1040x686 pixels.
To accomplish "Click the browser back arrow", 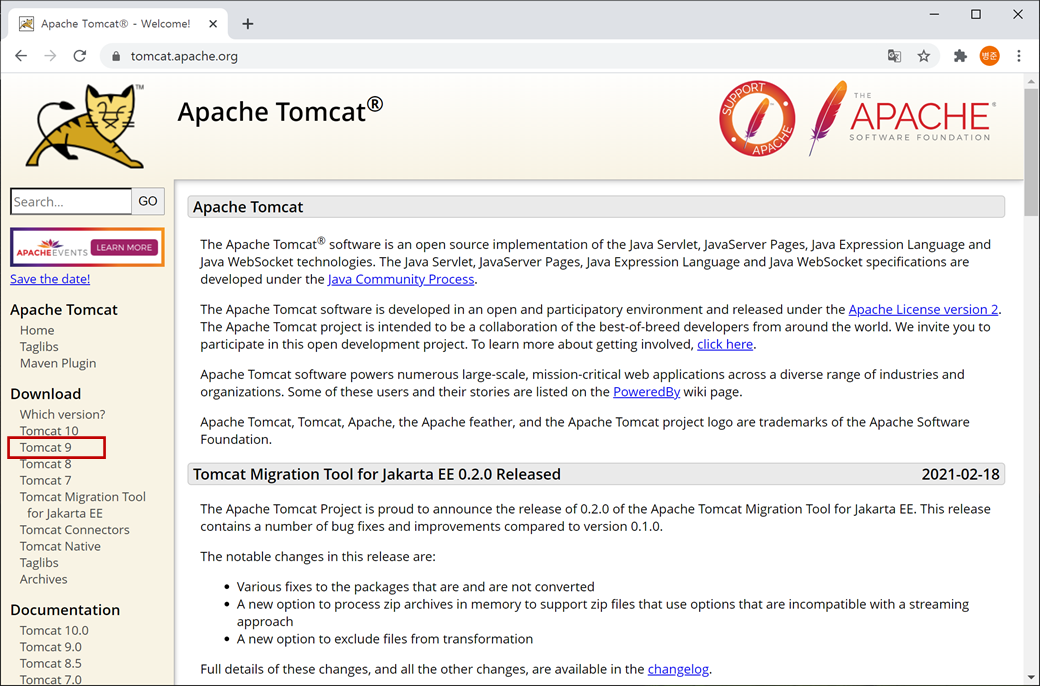I will (21, 56).
